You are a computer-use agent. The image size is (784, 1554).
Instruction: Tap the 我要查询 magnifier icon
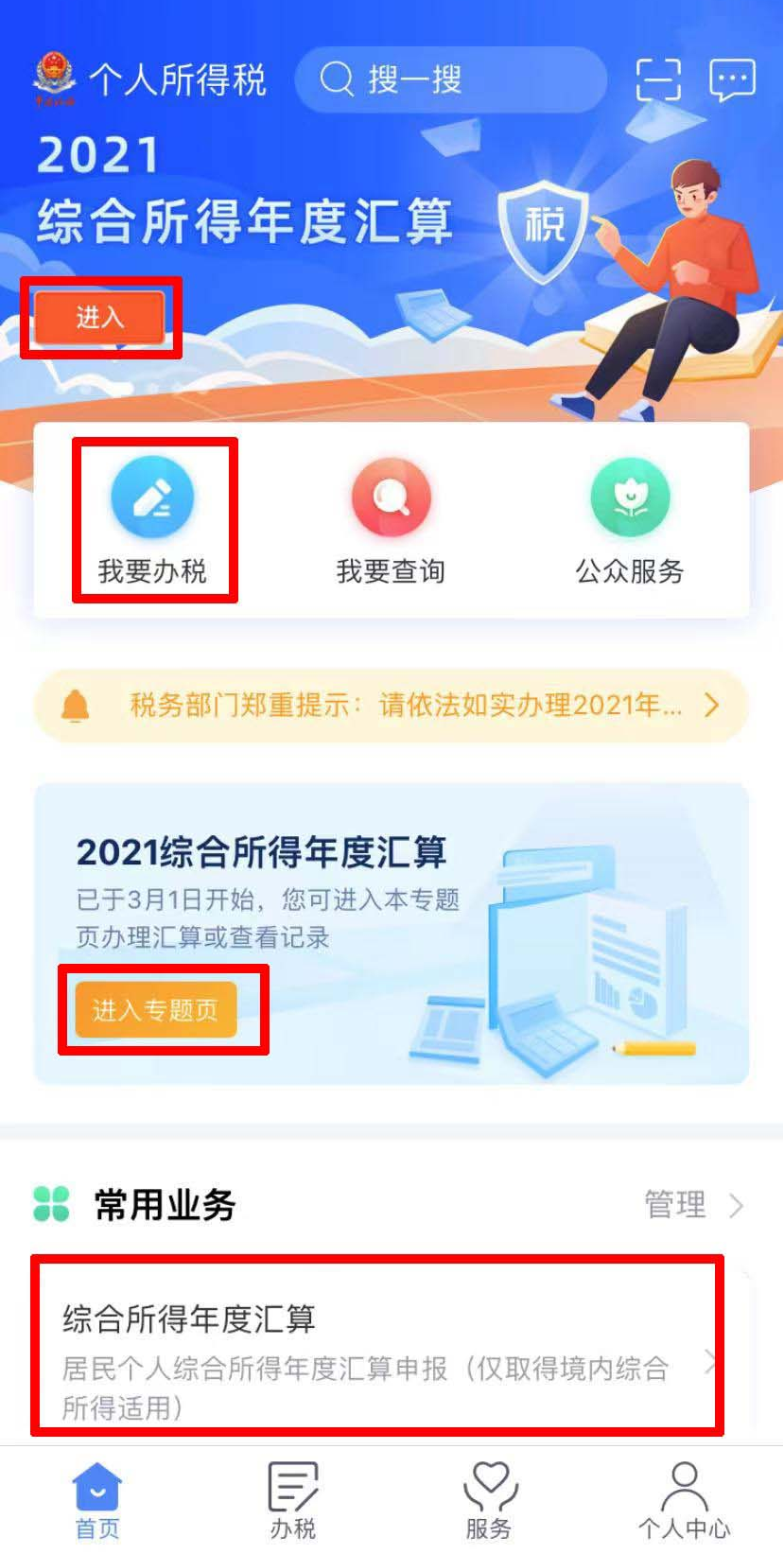(391, 497)
